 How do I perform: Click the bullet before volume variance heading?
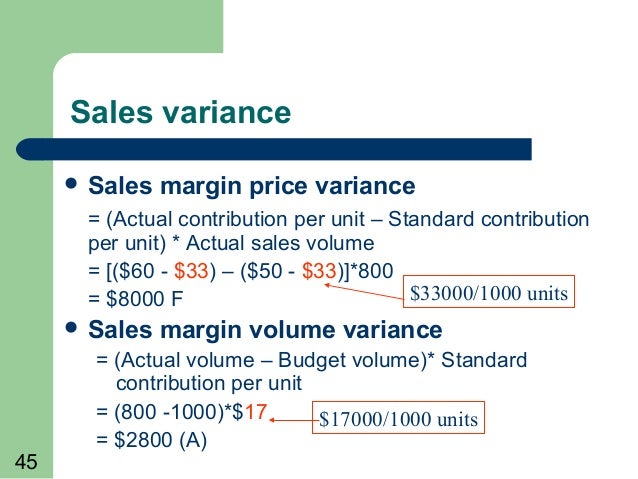pyautogui.click(x=71, y=327)
